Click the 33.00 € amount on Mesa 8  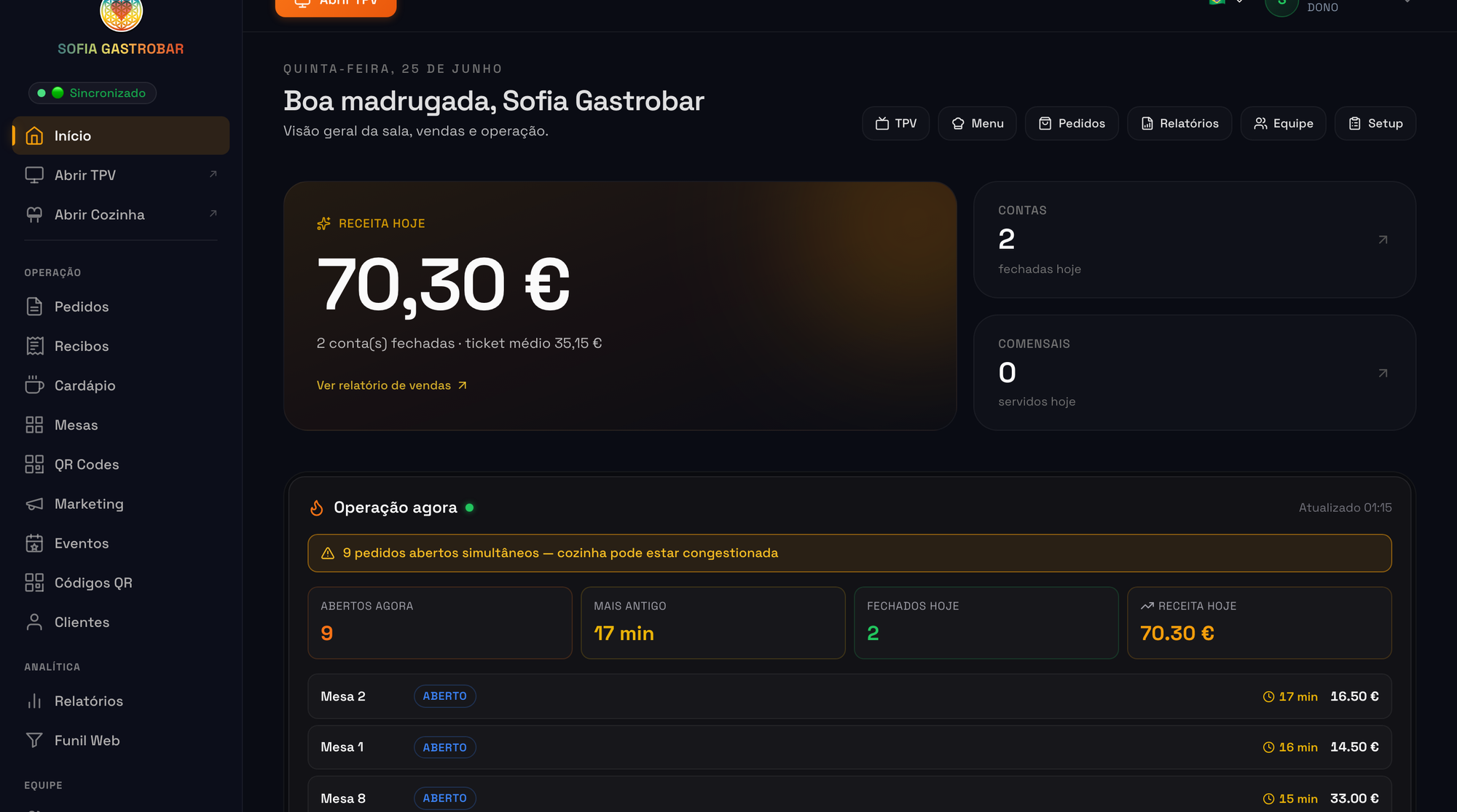[x=1354, y=798]
